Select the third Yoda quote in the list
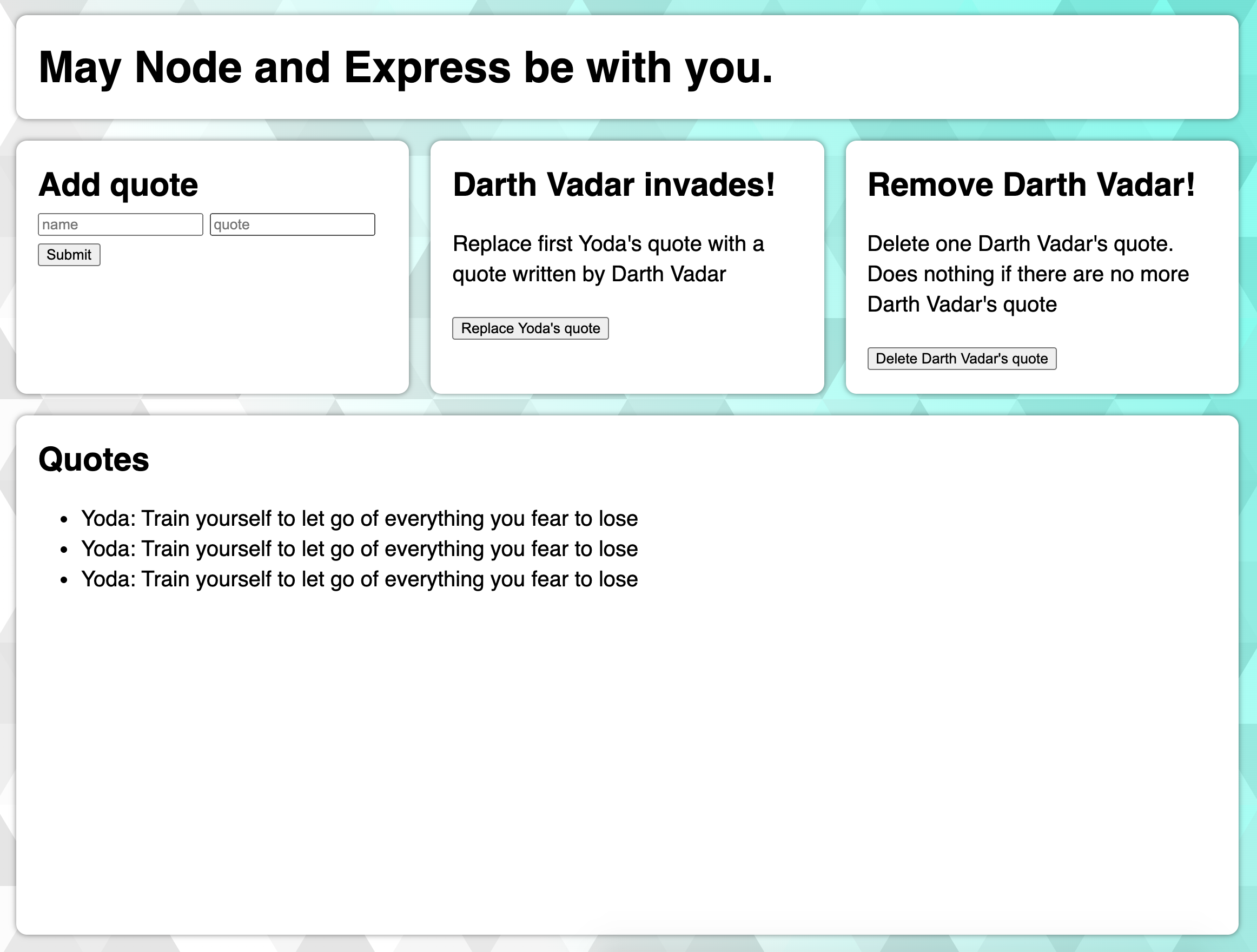This screenshot has height=952, width=1257. point(360,579)
